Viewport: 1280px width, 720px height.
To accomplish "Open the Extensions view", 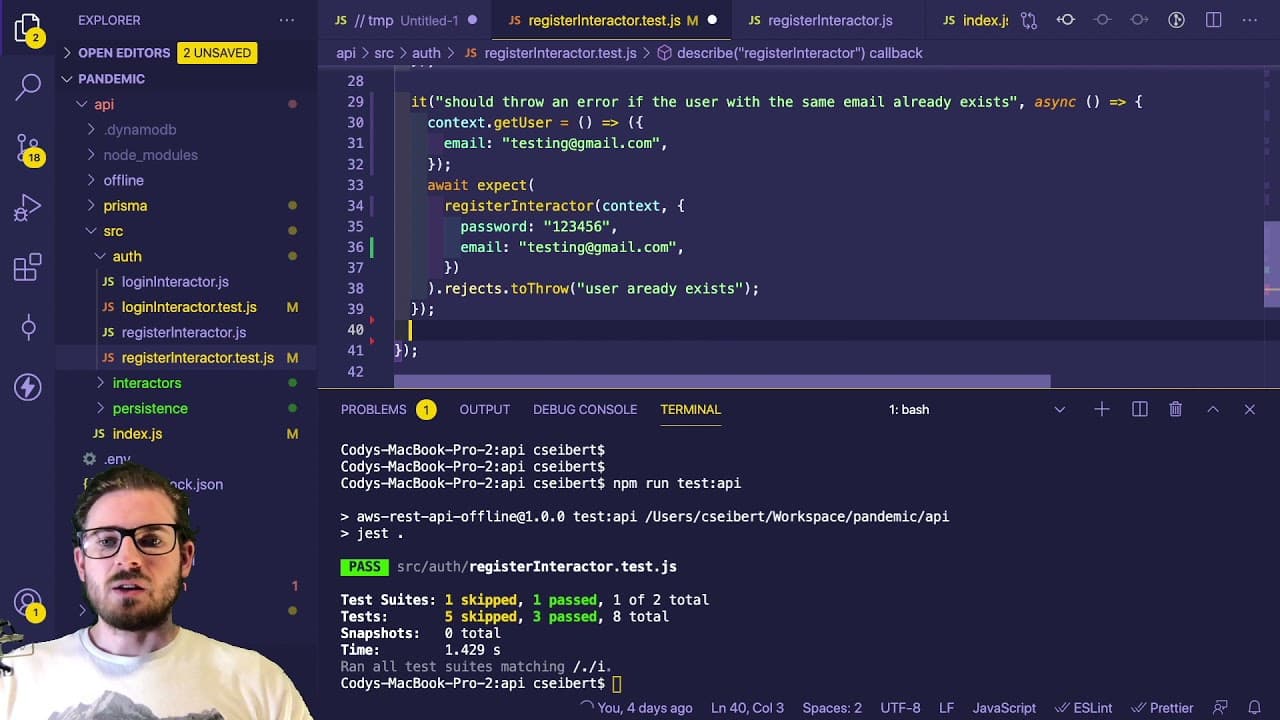I will (x=28, y=268).
